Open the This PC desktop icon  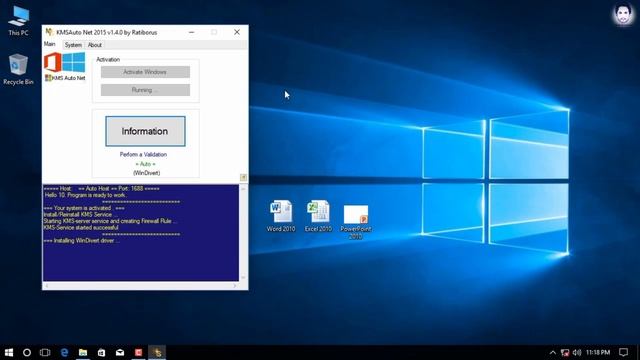pyautogui.click(x=18, y=21)
